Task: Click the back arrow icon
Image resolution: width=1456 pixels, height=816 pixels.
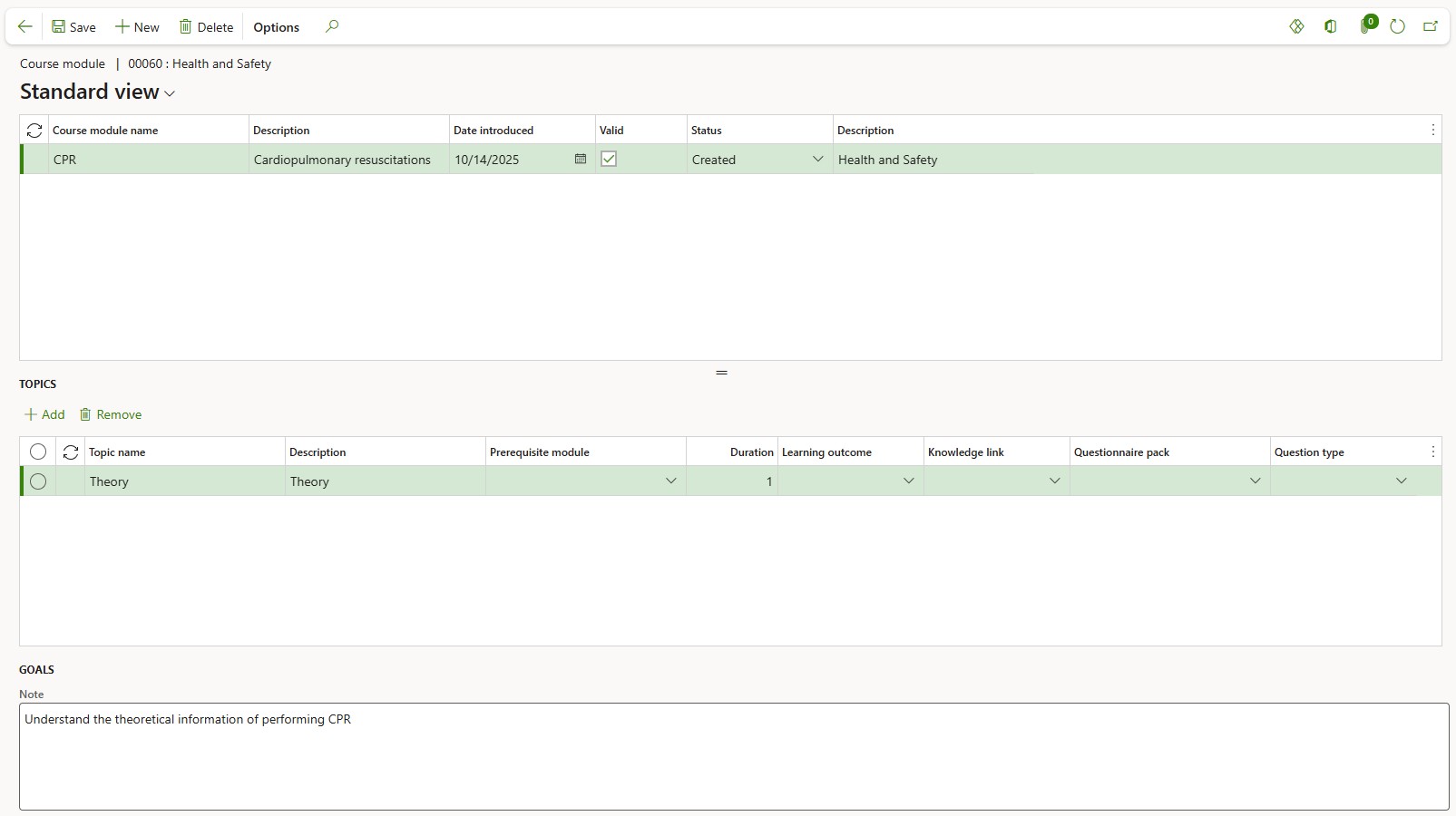Action: [x=25, y=27]
